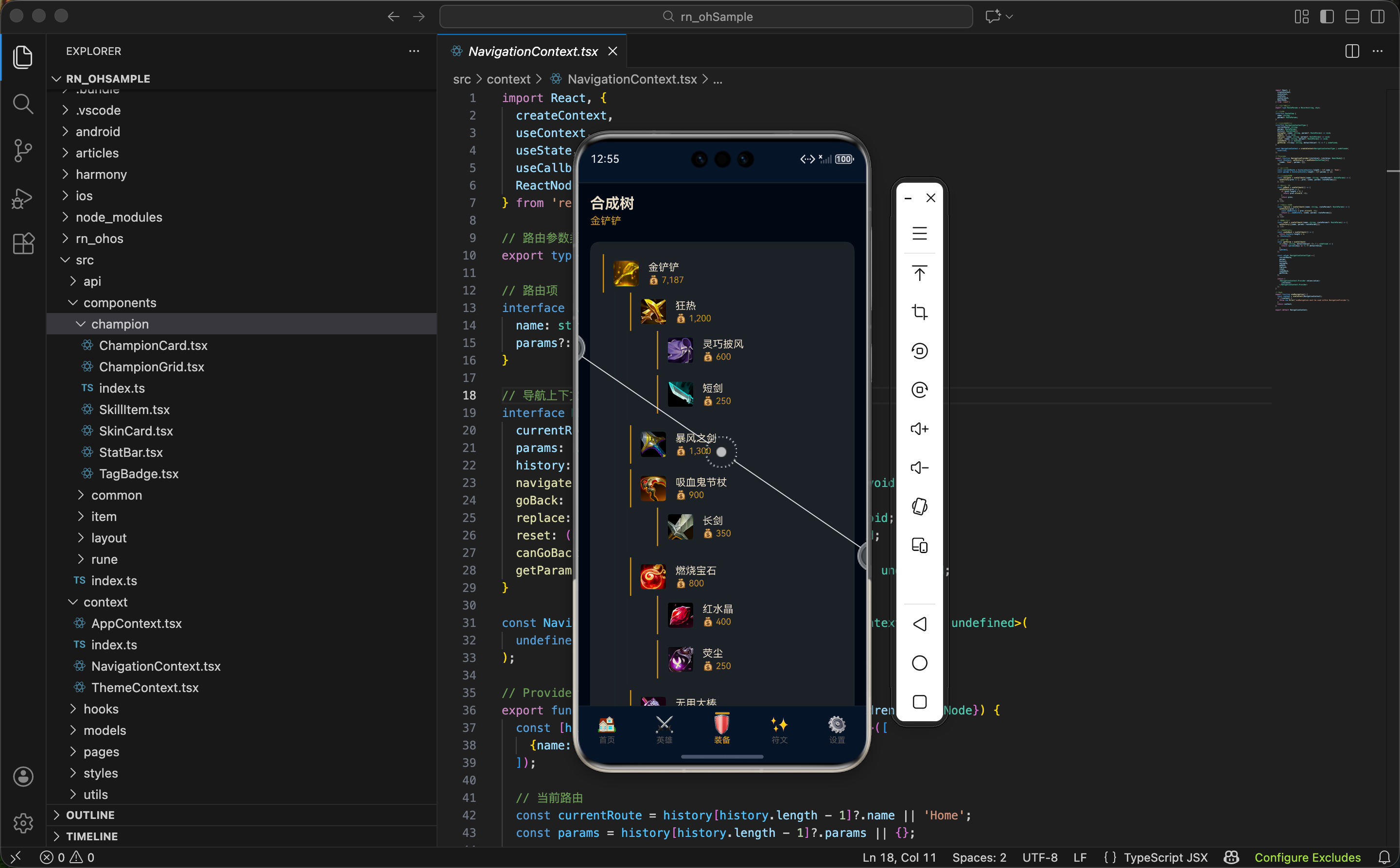Change indentation via Spaces: 2
This screenshot has height=868, width=1400.
coord(979,857)
